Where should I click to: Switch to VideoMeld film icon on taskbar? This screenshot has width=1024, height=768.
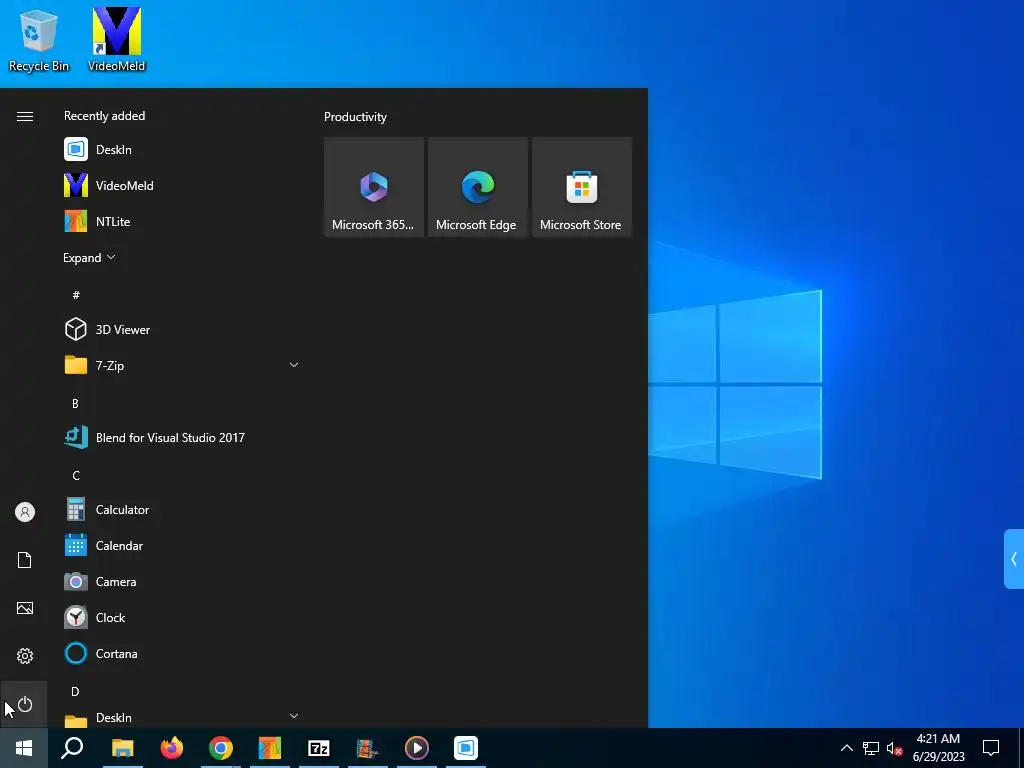tap(368, 748)
